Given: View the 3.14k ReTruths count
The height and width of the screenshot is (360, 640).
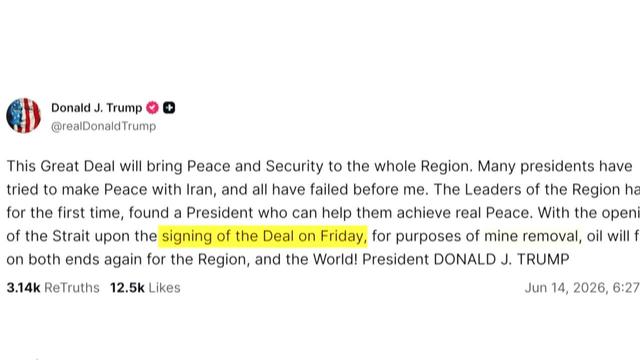Looking at the screenshot, I should [x=23, y=288].
